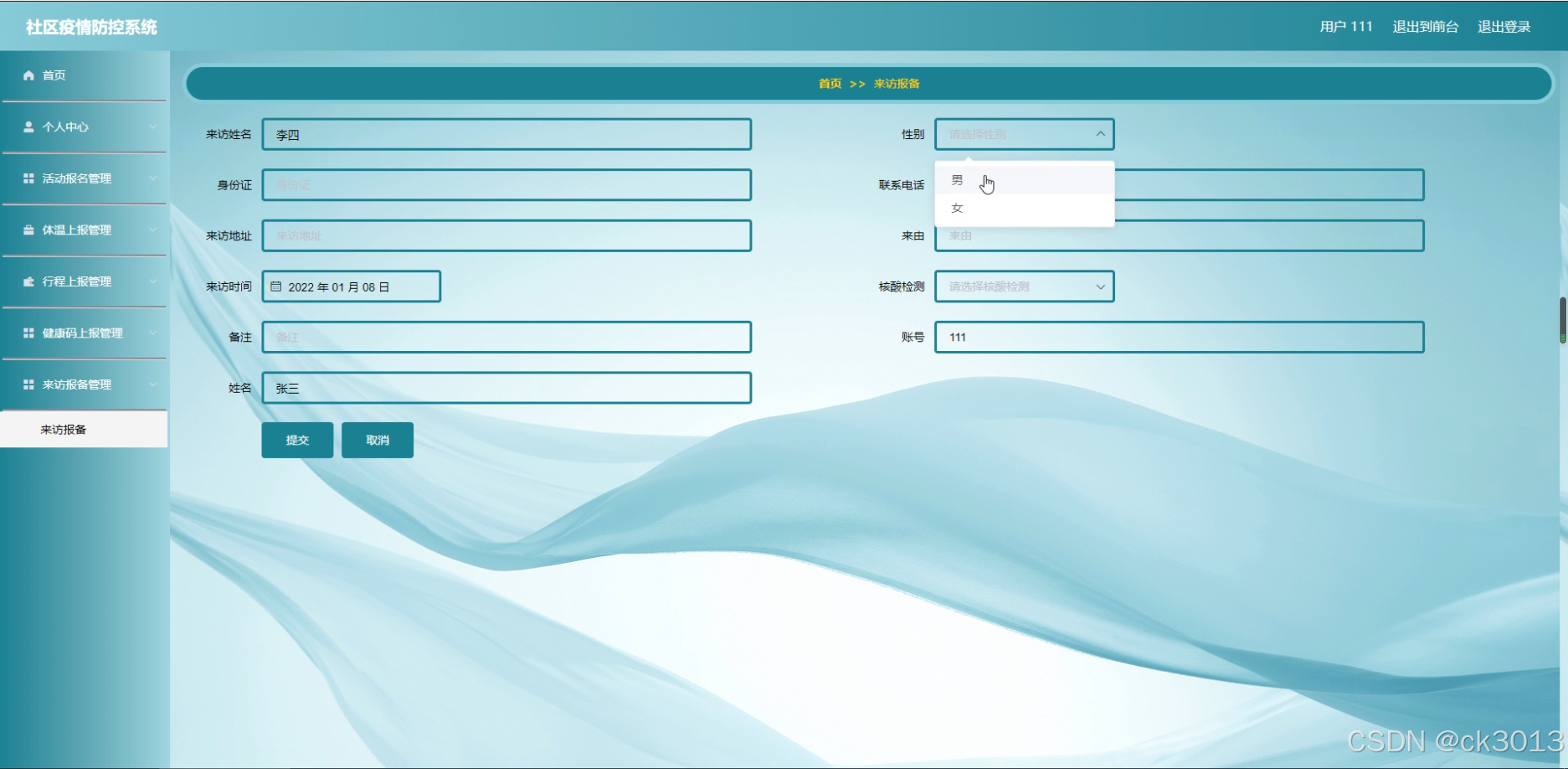
Task: Open 行程上报管理 sidebar menu
Action: [85, 281]
